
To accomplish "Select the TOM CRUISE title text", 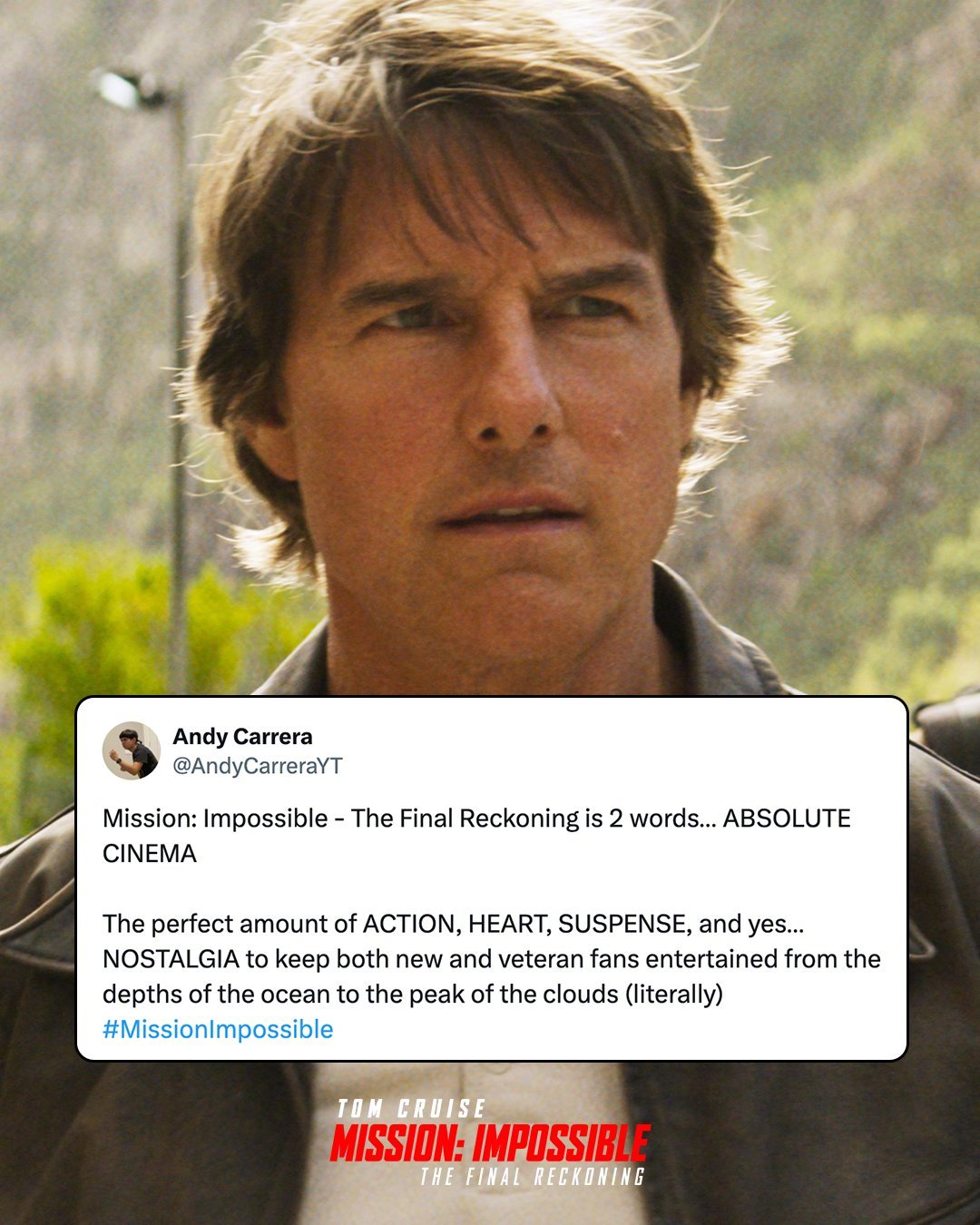I will tap(411, 1109).
